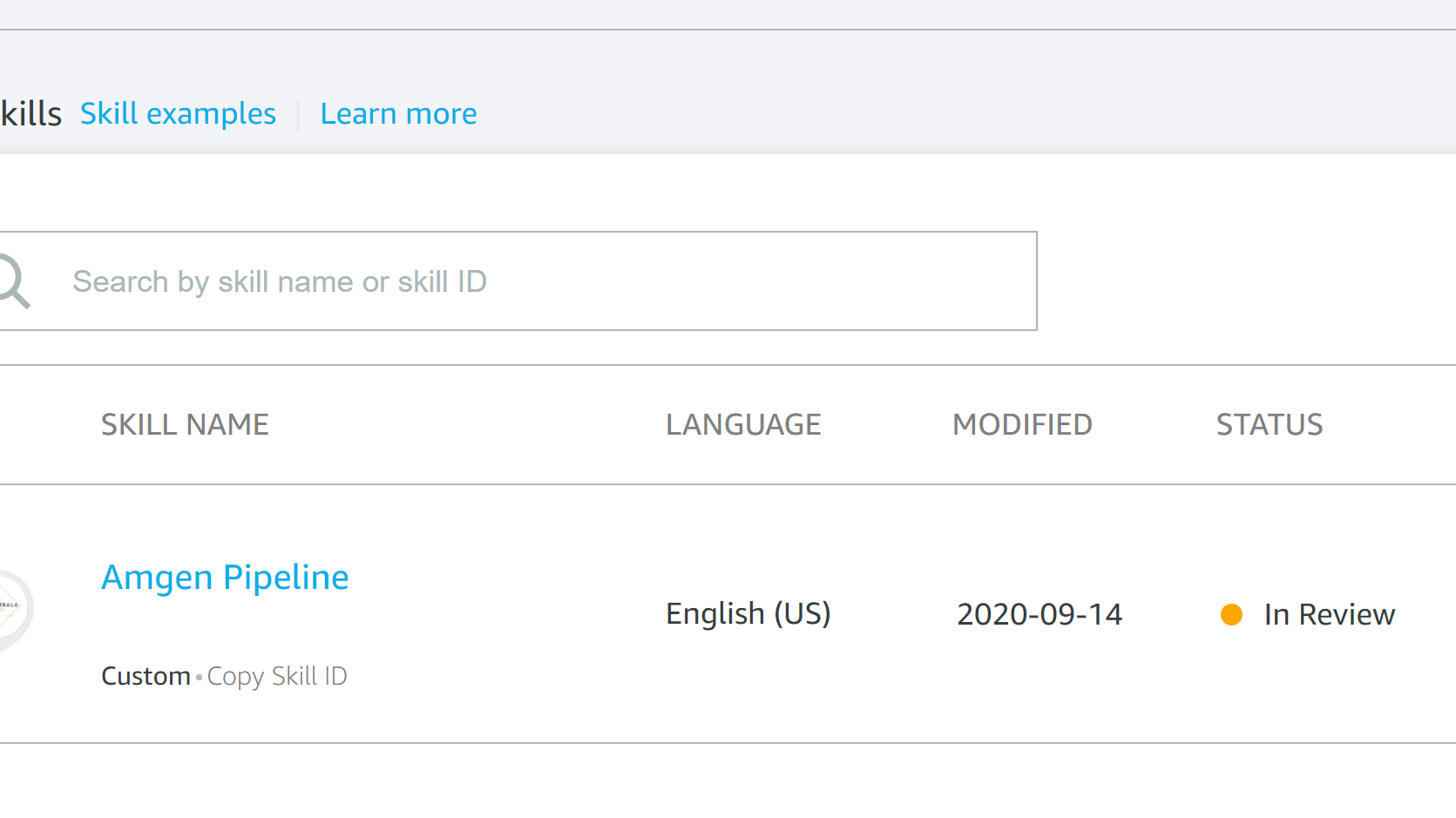This screenshot has height=818, width=1456.
Task: Open the Skill examples link
Action: [x=178, y=114]
